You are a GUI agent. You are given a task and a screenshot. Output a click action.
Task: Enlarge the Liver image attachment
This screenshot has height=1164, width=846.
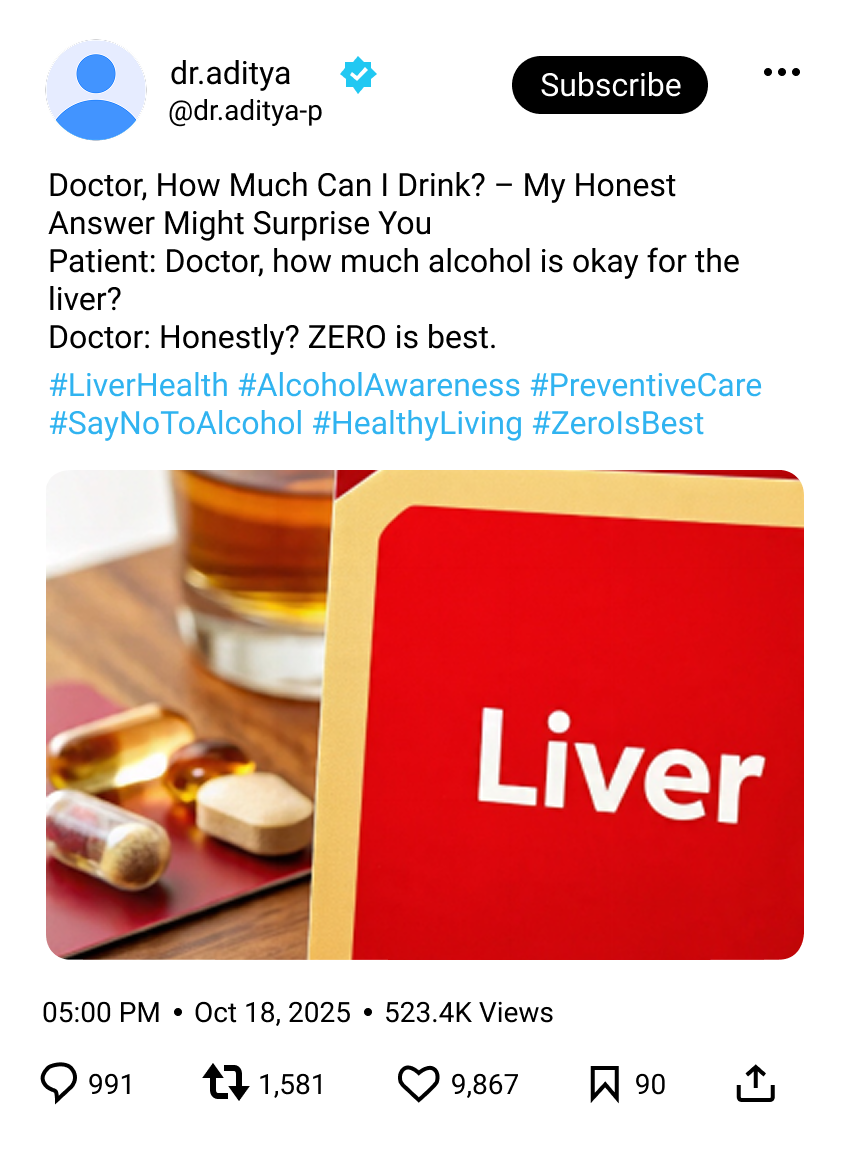tap(424, 714)
